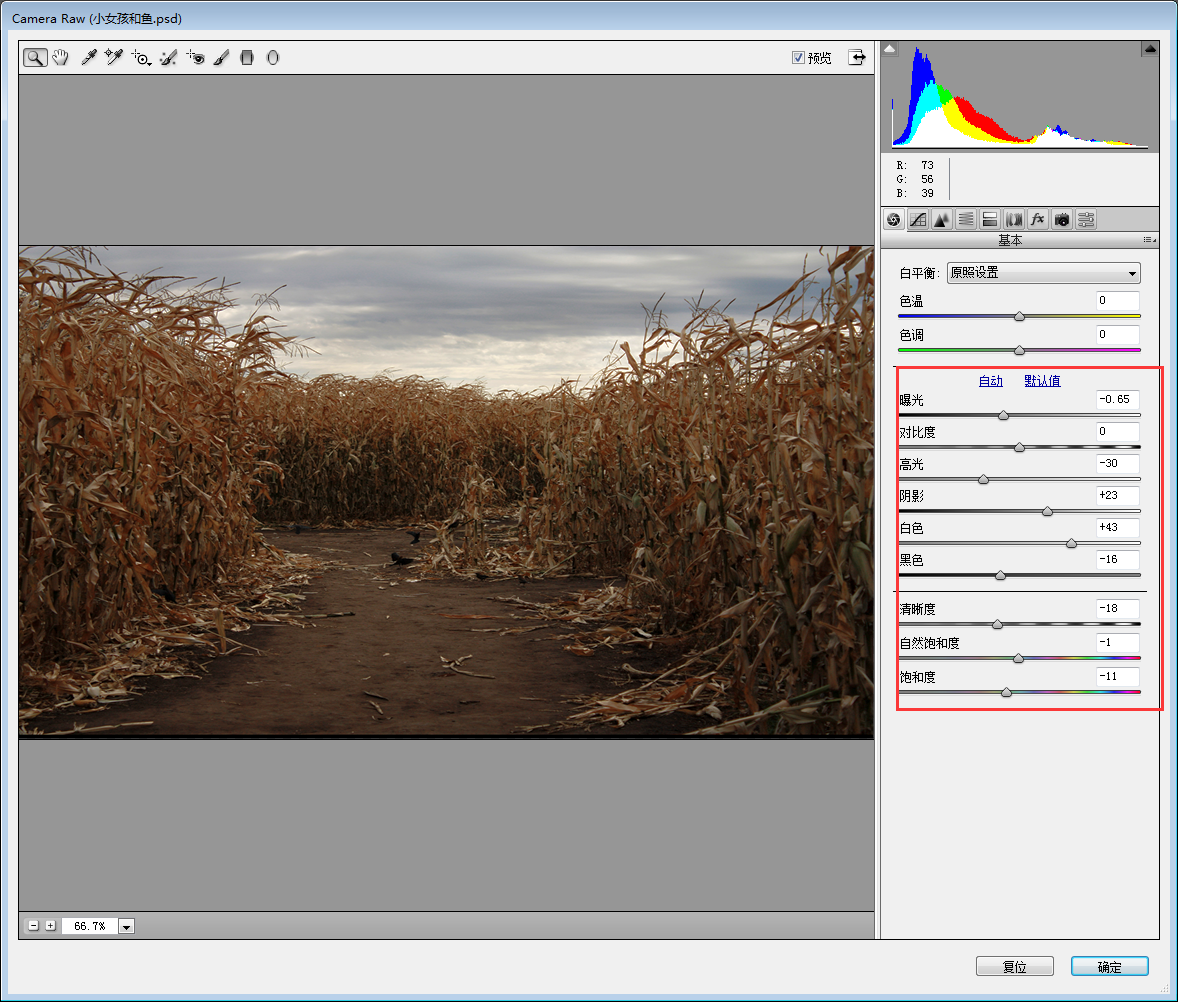Select the Targeted Adjustment tool
The width and height of the screenshot is (1178, 1002).
[x=140, y=58]
